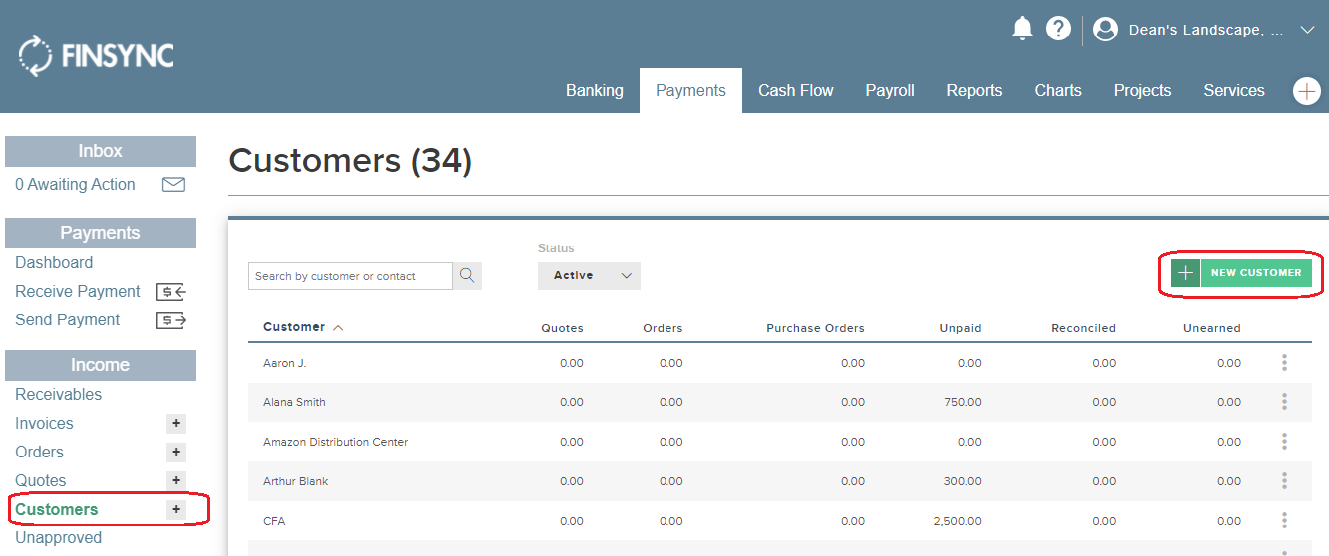Open the Dashboard link in sidebar
The image size is (1329, 556).
54,263
